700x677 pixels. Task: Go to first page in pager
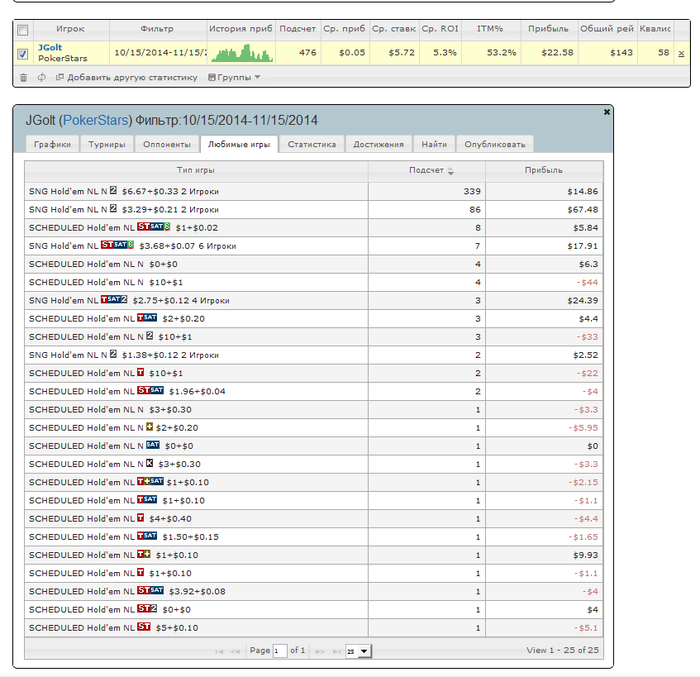219,652
